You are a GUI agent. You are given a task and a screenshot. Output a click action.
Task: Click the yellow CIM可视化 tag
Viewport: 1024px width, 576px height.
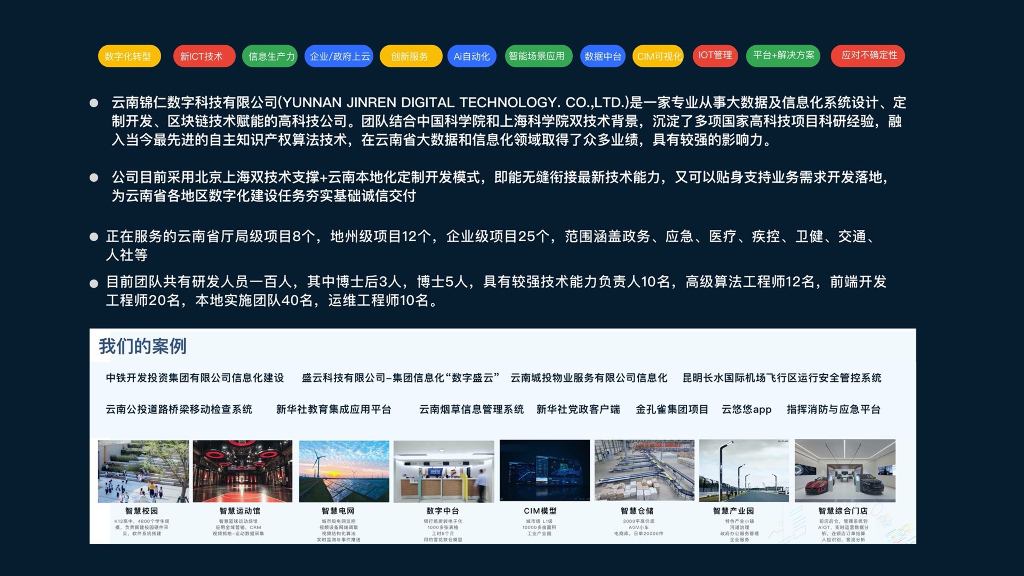coord(658,56)
